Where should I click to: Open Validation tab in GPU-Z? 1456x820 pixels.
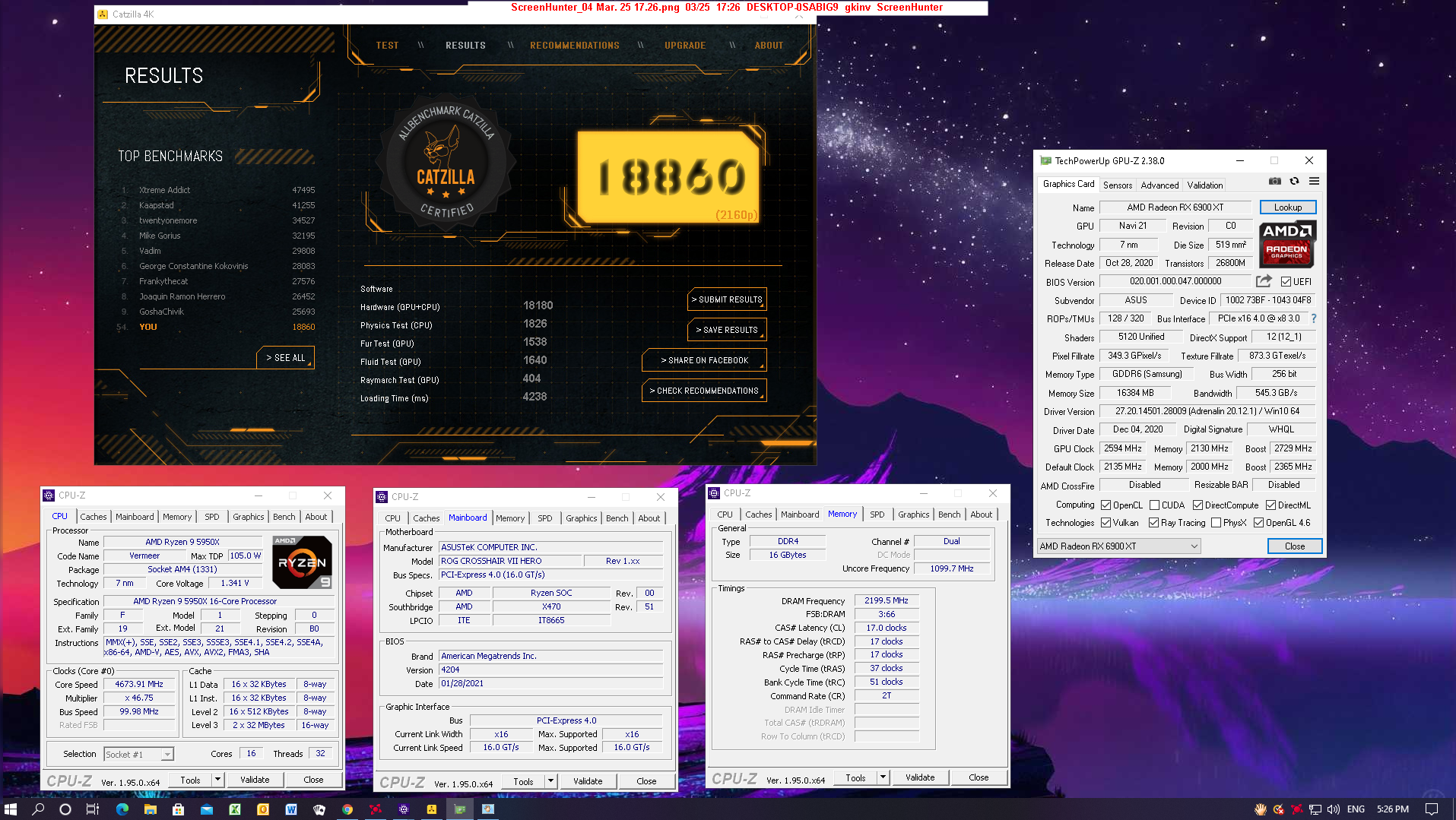point(1205,185)
